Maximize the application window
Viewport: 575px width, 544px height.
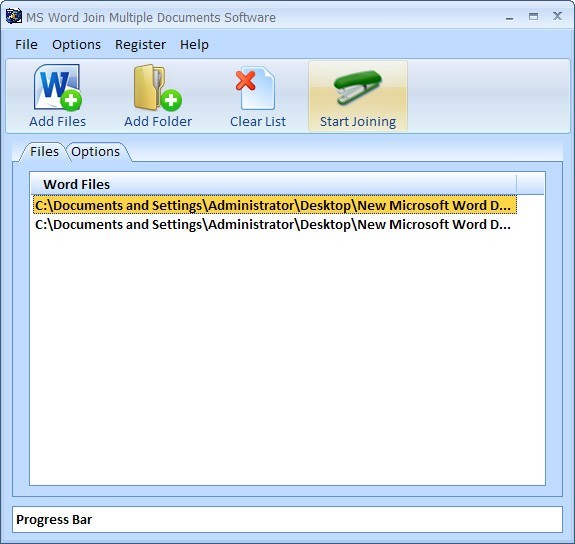[x=533, y=17]
